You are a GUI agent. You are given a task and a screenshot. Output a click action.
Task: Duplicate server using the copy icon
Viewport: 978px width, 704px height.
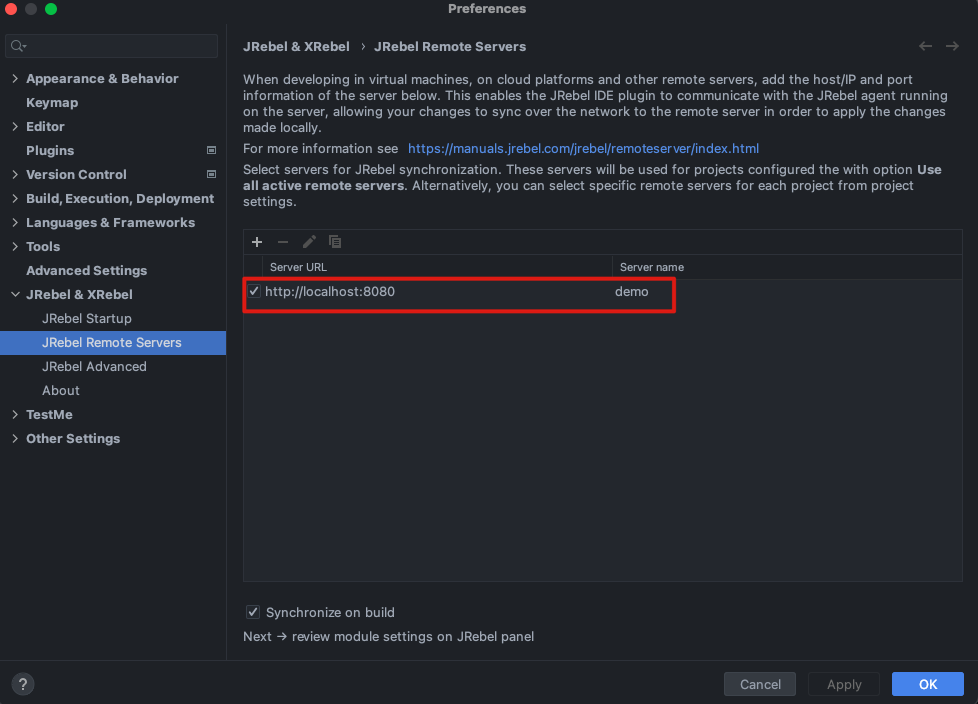[335, 242]
